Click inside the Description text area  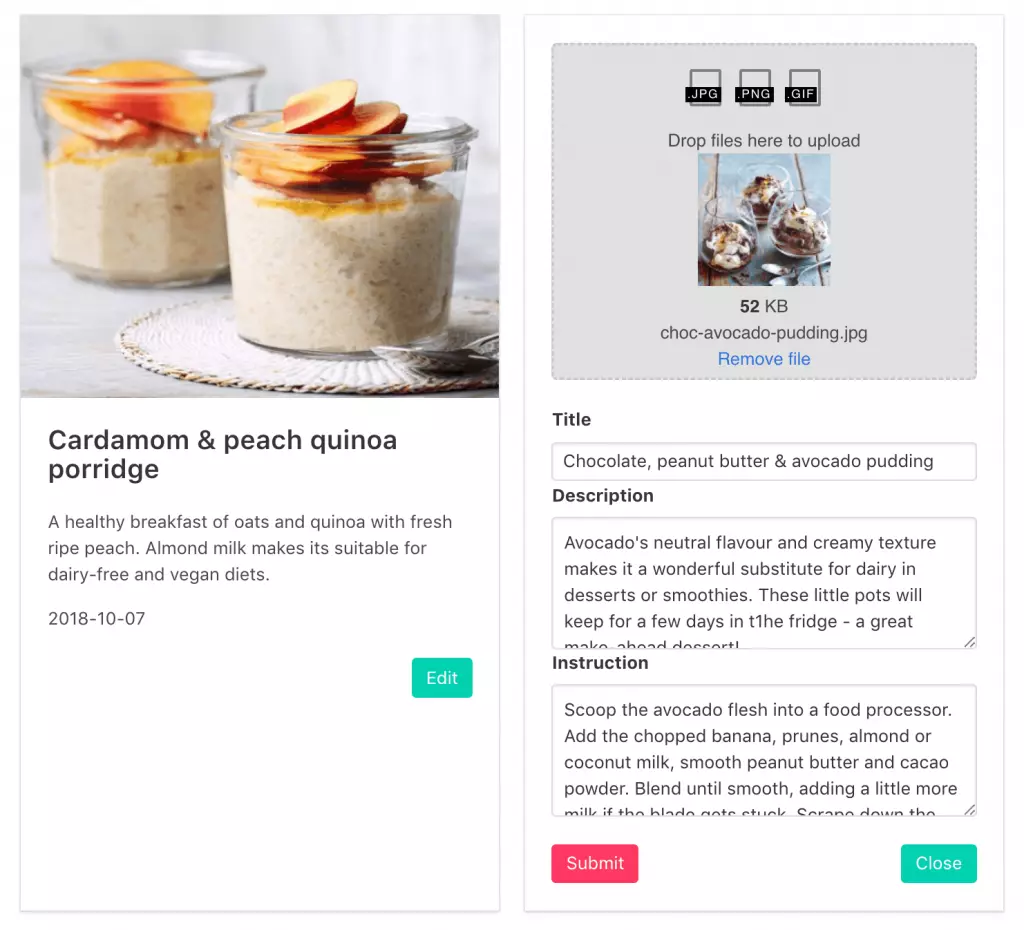[764, 583]
